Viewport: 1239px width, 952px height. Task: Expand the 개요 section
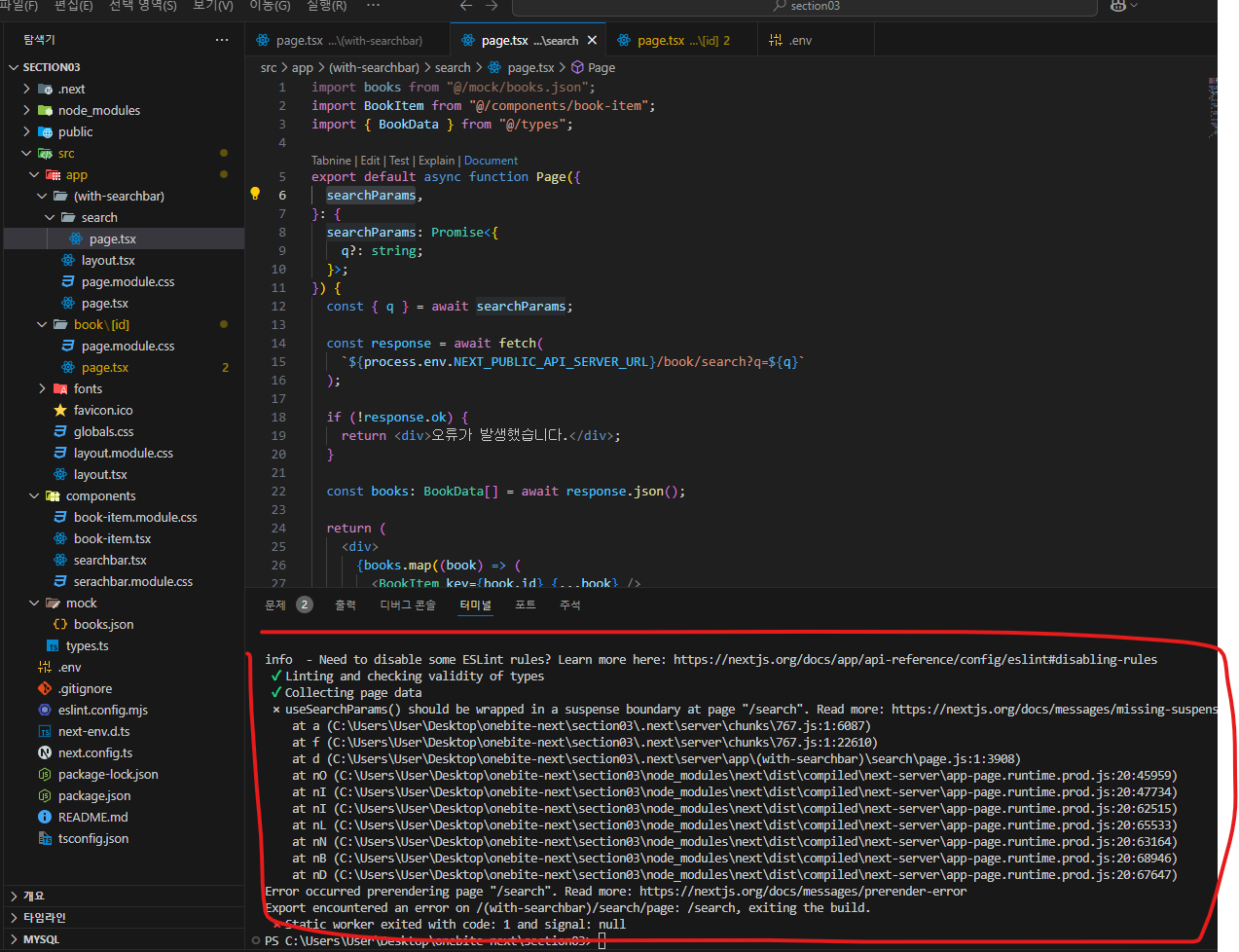123,896
